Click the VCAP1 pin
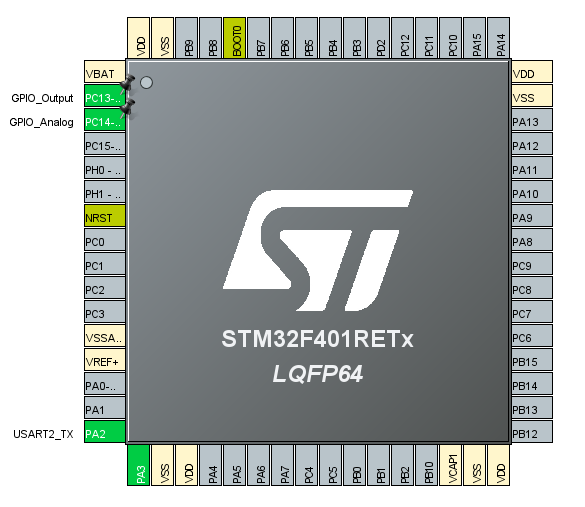The image size is (585, 507). pos(450,465)
